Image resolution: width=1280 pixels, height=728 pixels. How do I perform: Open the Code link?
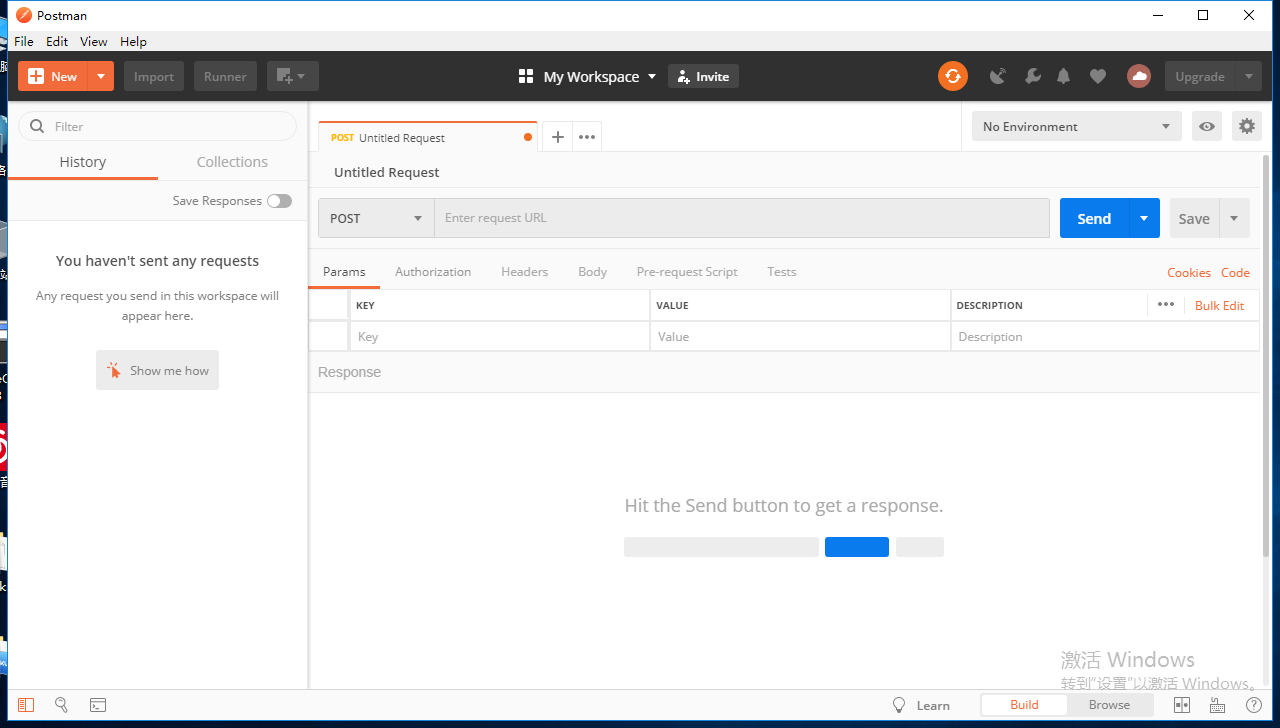(1235, 272)
